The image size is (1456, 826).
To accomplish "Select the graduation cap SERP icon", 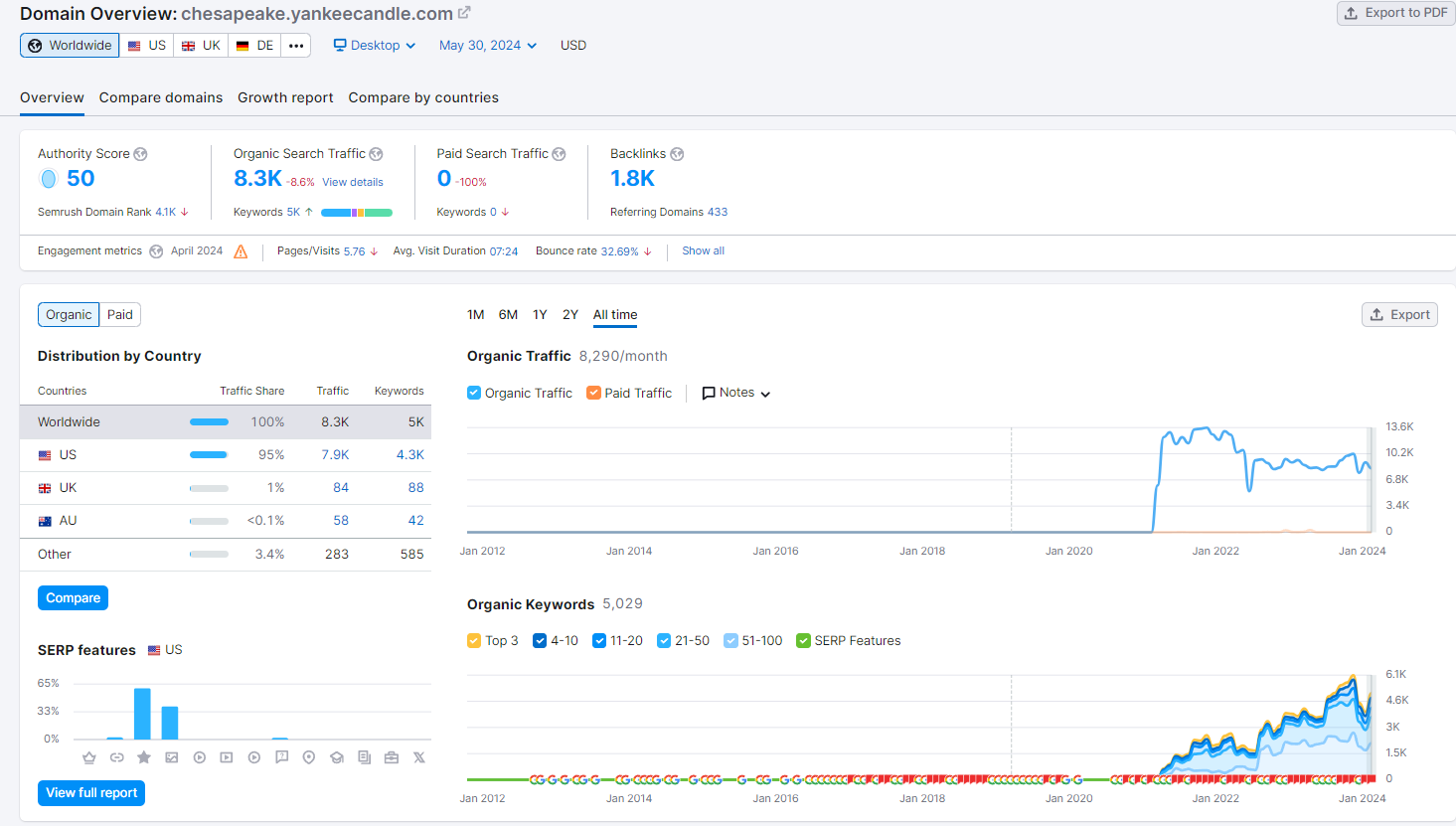I will click(x=337, y=757).
